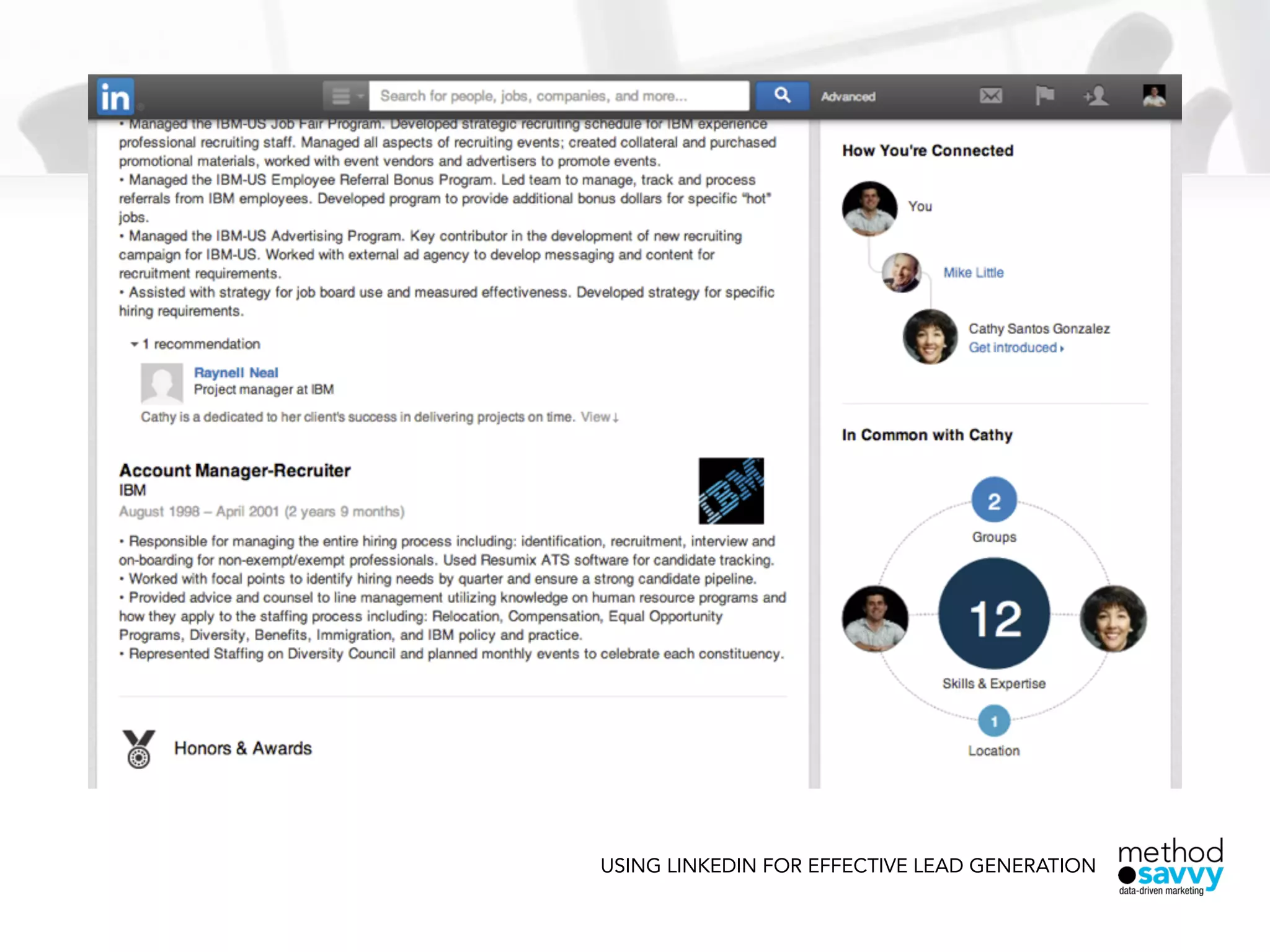The height and width of the screenshot is (952, 1270).
Task: Click the 'In Common with Cathy' heading
Action: 927,435
